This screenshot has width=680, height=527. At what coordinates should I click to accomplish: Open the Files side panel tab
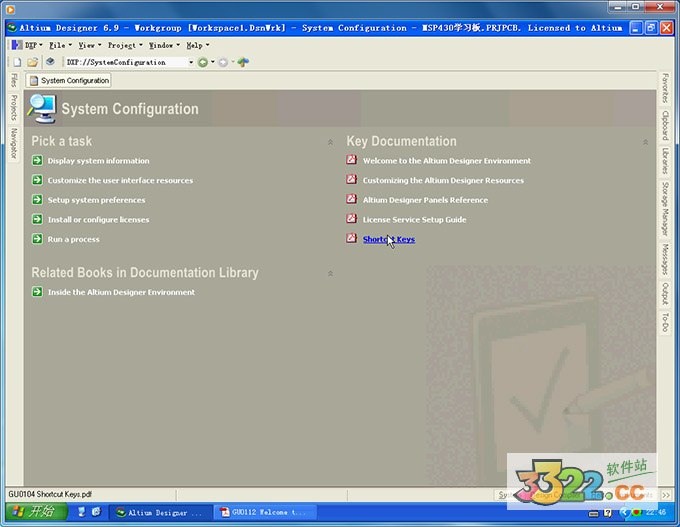point(14,80)
